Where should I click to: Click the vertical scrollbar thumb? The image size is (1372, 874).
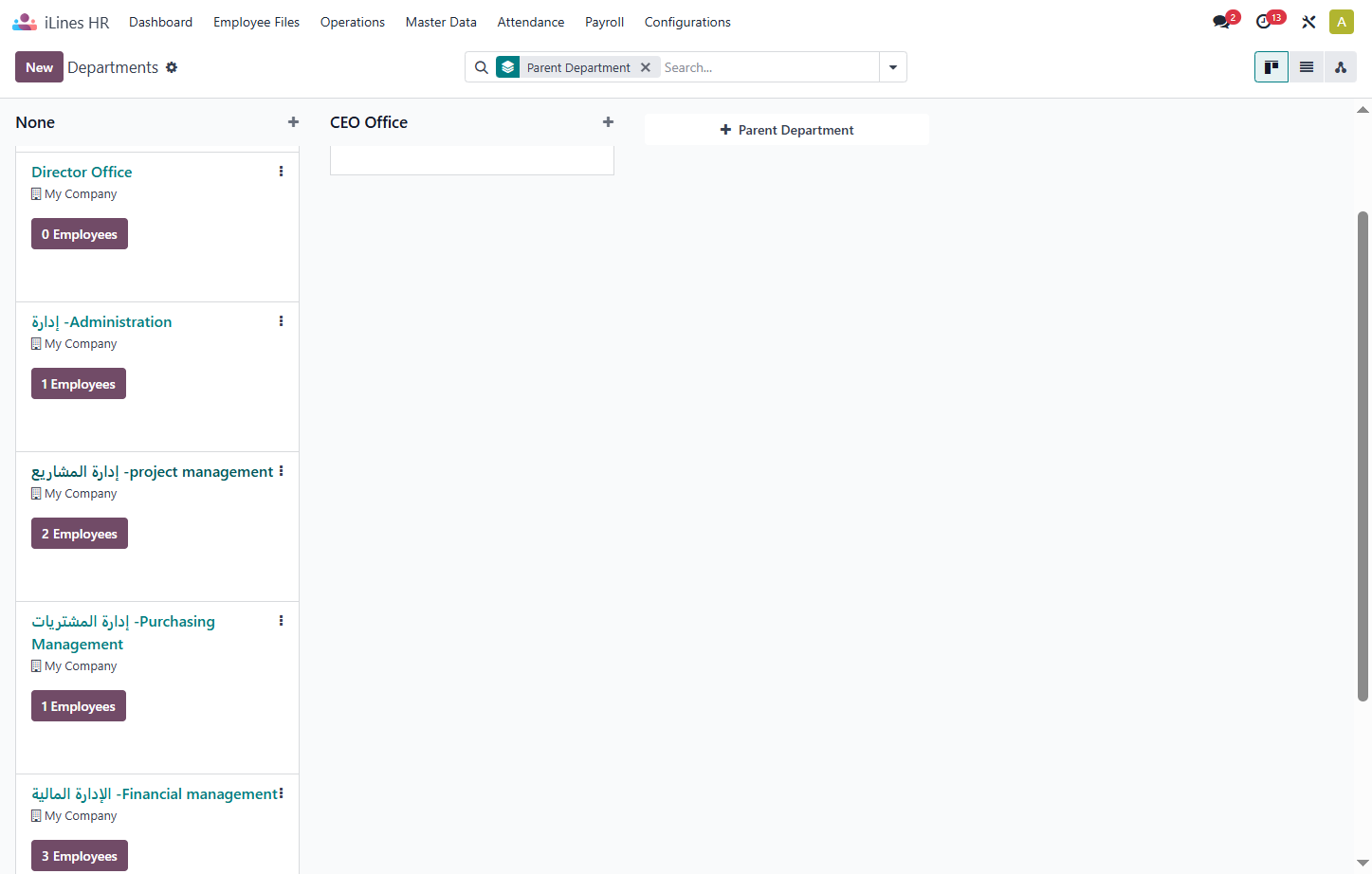tap(1363, 456)
